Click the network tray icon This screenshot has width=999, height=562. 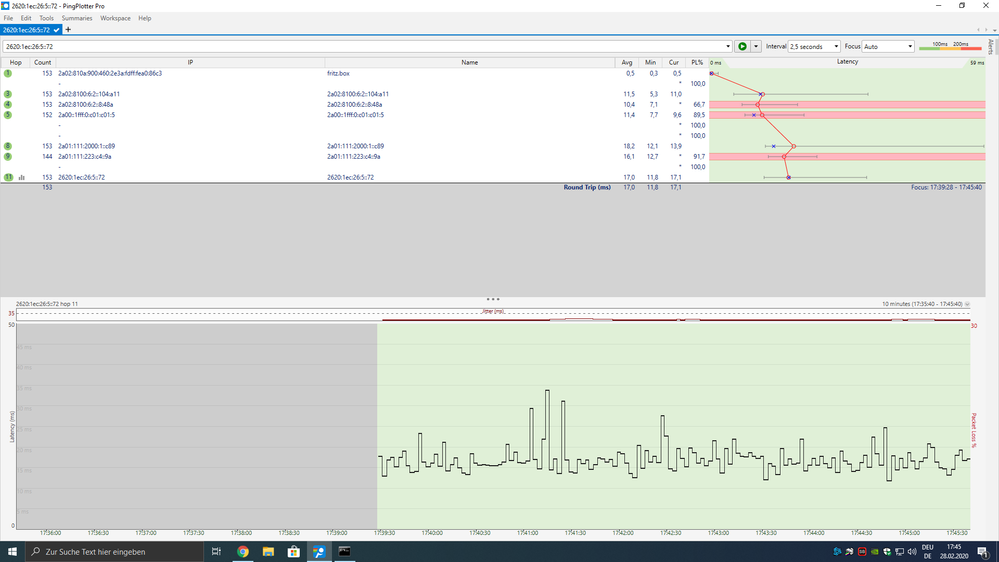point(900,552)
